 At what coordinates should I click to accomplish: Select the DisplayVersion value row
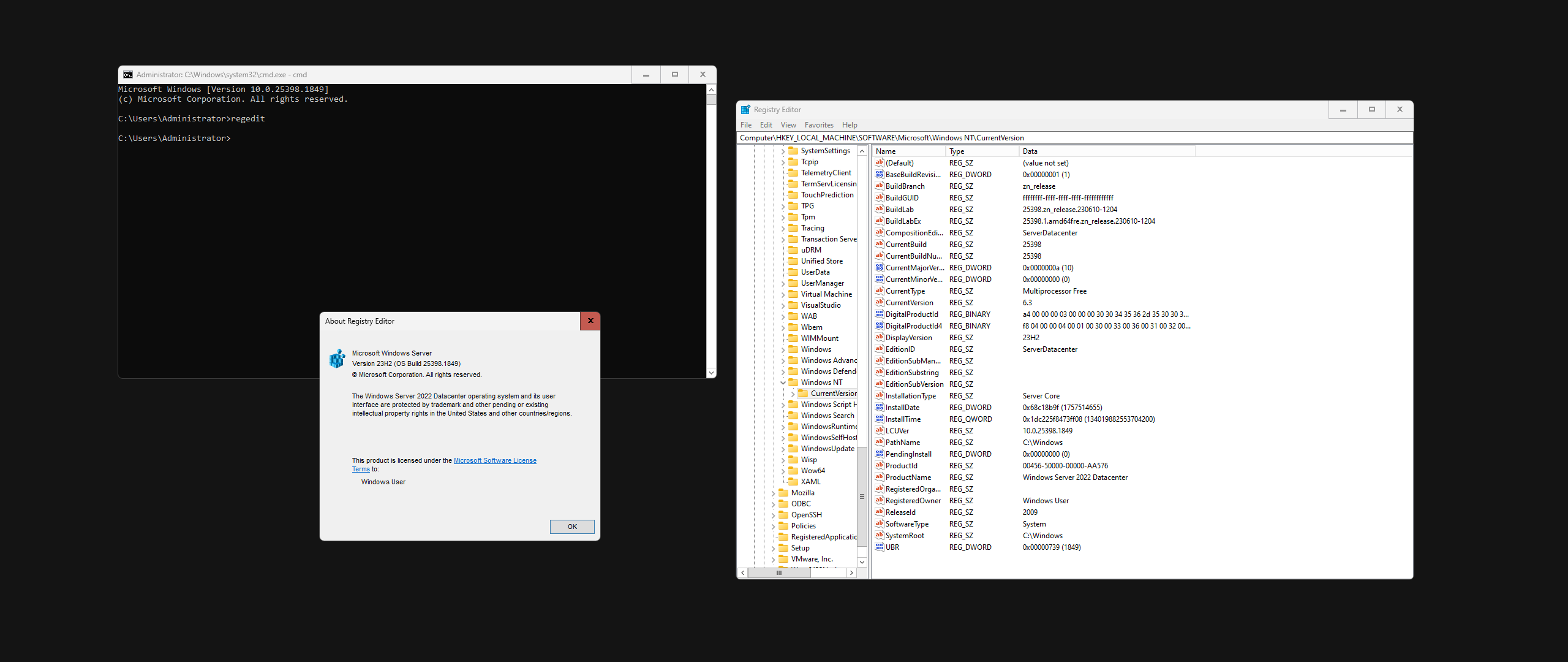(x=1034, y=338)
